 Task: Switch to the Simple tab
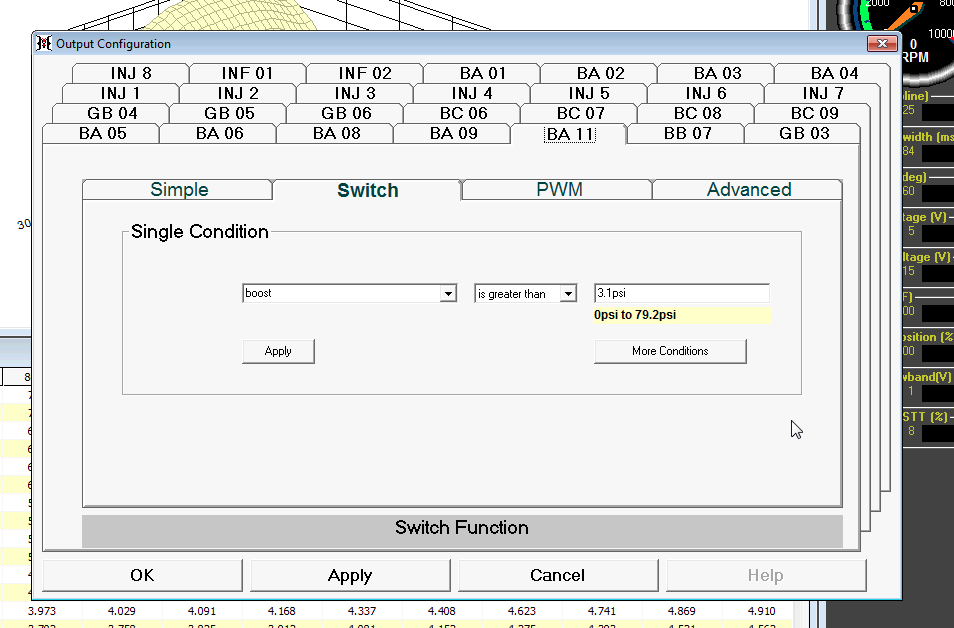point(179,190)
